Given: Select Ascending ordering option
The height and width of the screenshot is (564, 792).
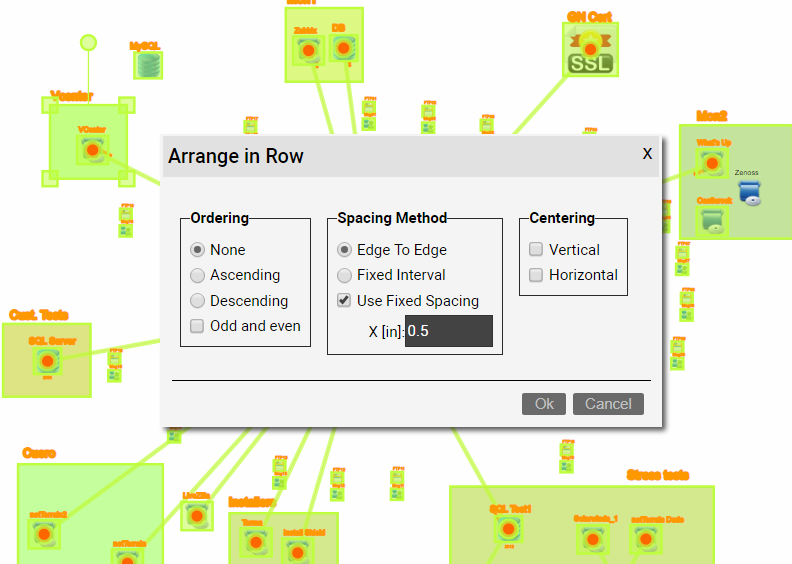Looking at the screenshot, I should pos(197,275).
